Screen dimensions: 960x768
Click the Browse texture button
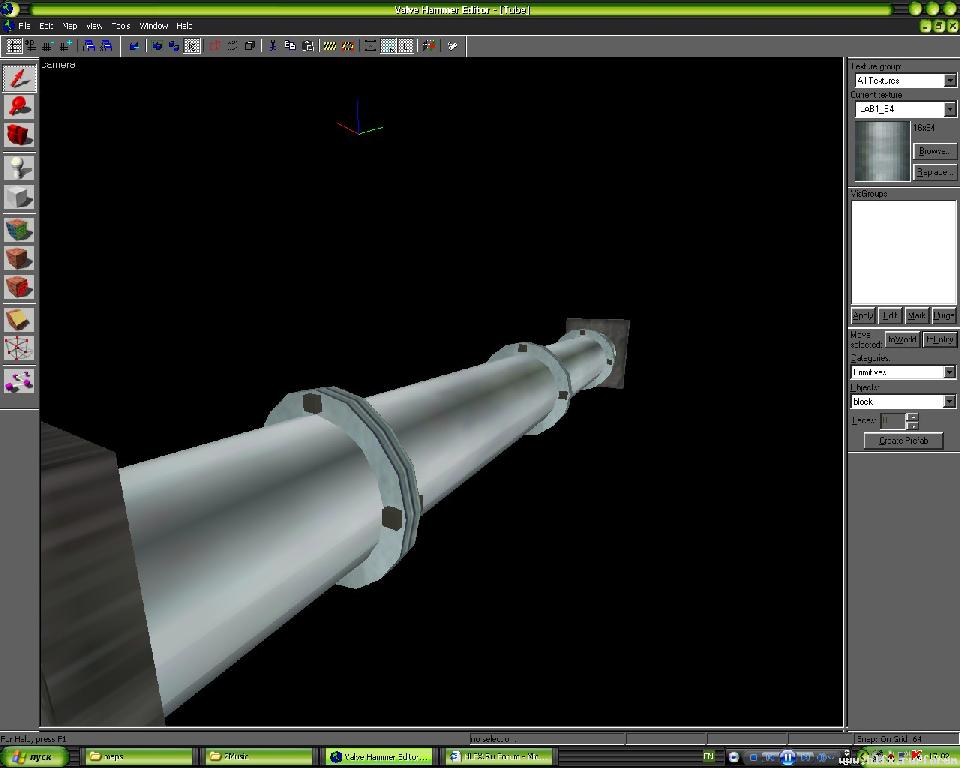[x=934, y=151]
